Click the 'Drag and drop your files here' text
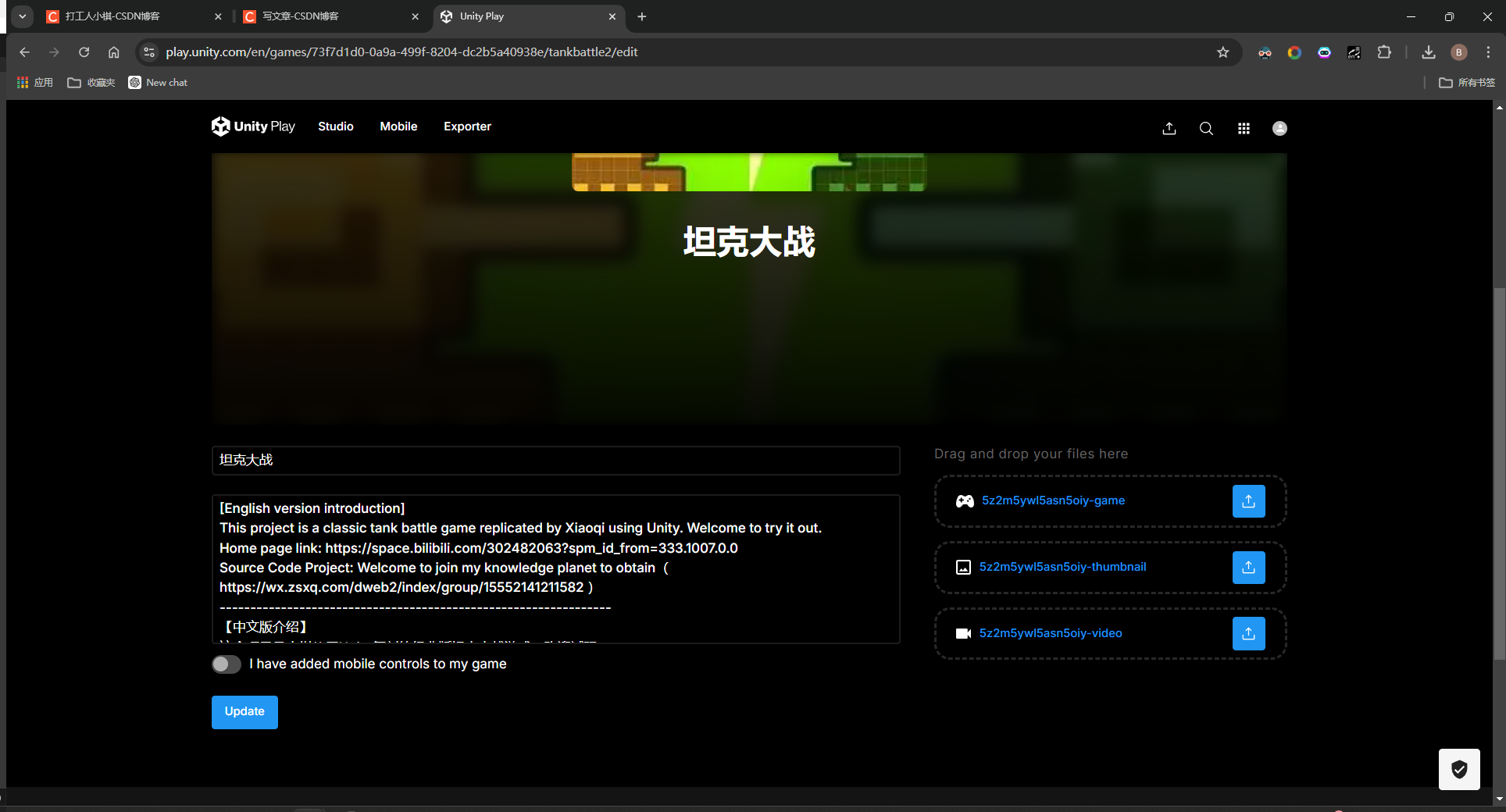Viewport: 1506px width, 812px height. click(x=1031, y=454)
